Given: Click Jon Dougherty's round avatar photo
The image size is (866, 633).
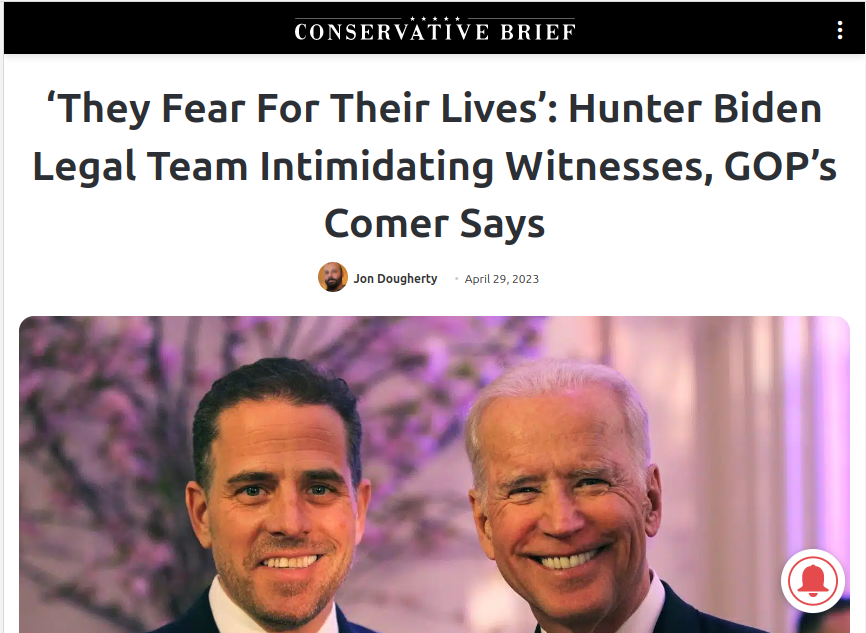Looking at the screenshot, I should click(332, 277).
